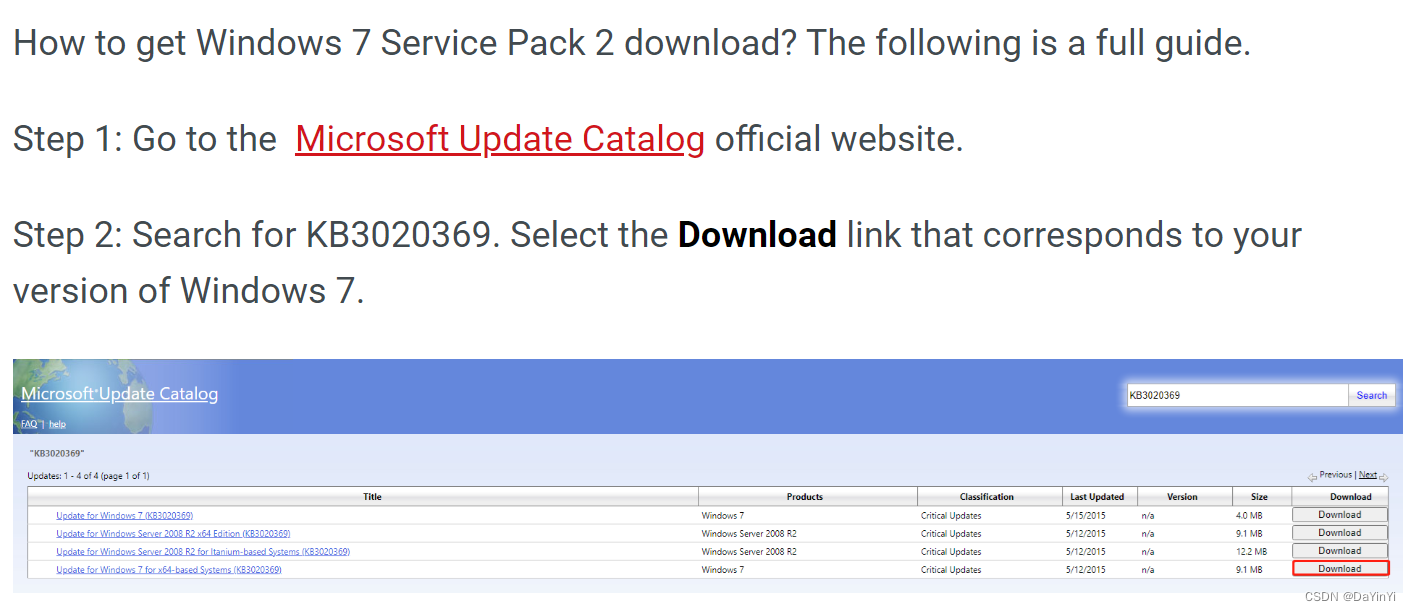Image resolution: width=1411 pixels, height=611 pixels.
Task: Click the Search button
Action: tap(1371, 395)
